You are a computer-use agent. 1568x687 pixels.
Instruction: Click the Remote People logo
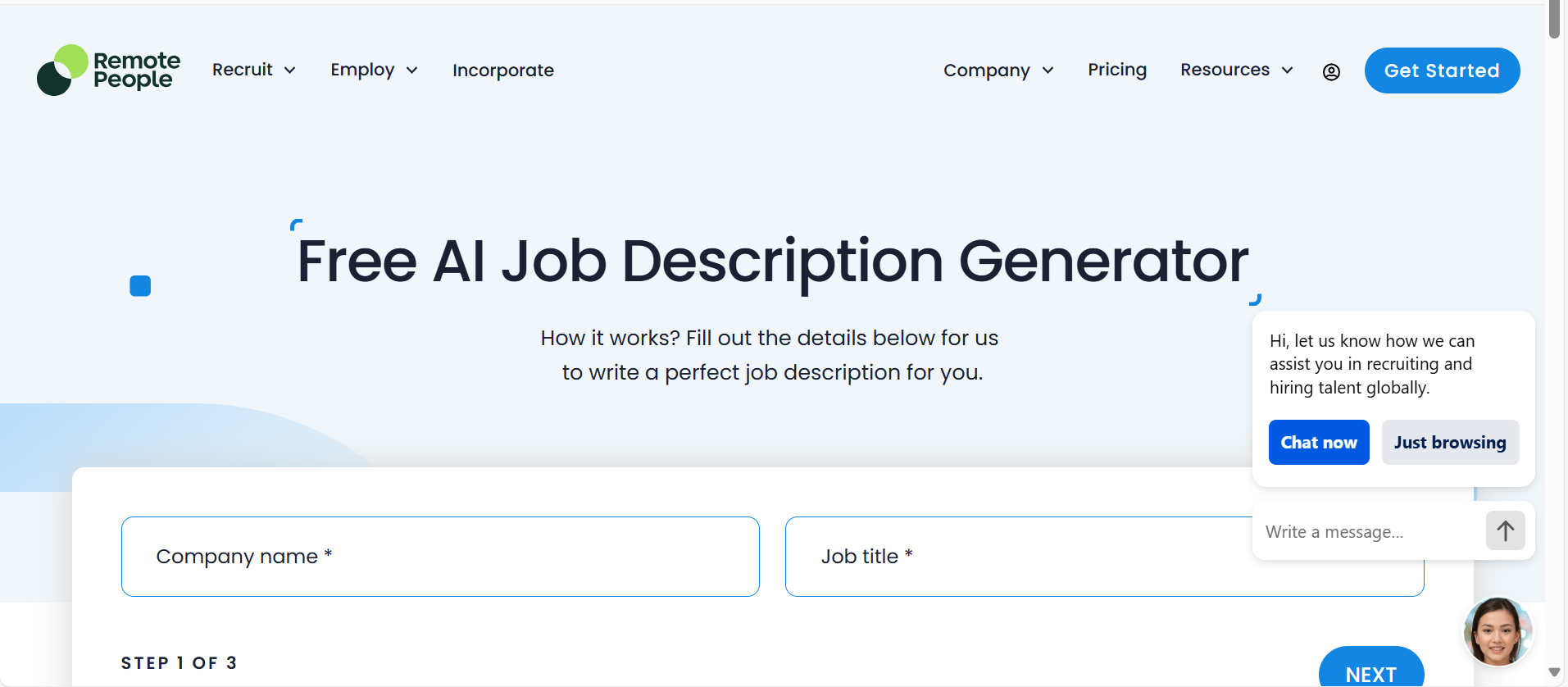[x=109, y=71]
